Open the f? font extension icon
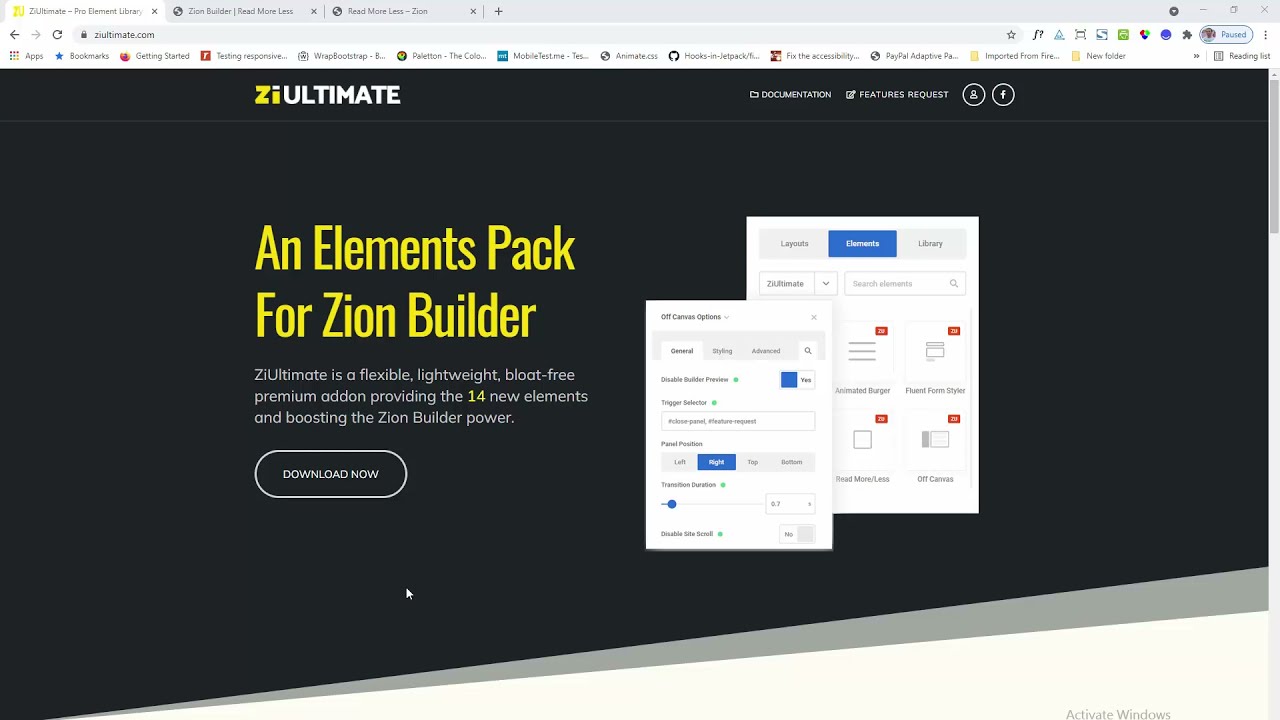 click(x=1038, y=34)
